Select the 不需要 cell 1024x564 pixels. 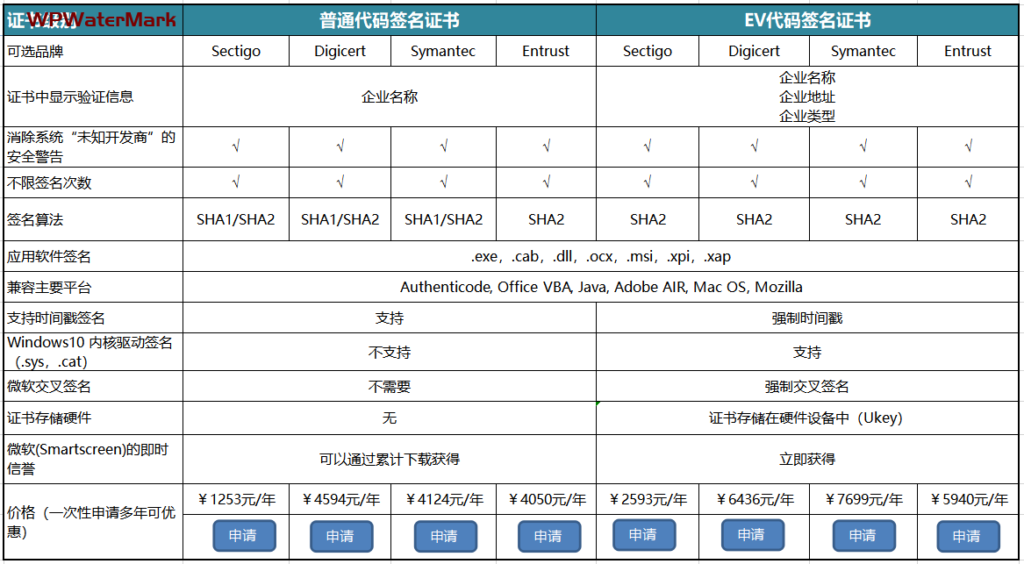389,386
